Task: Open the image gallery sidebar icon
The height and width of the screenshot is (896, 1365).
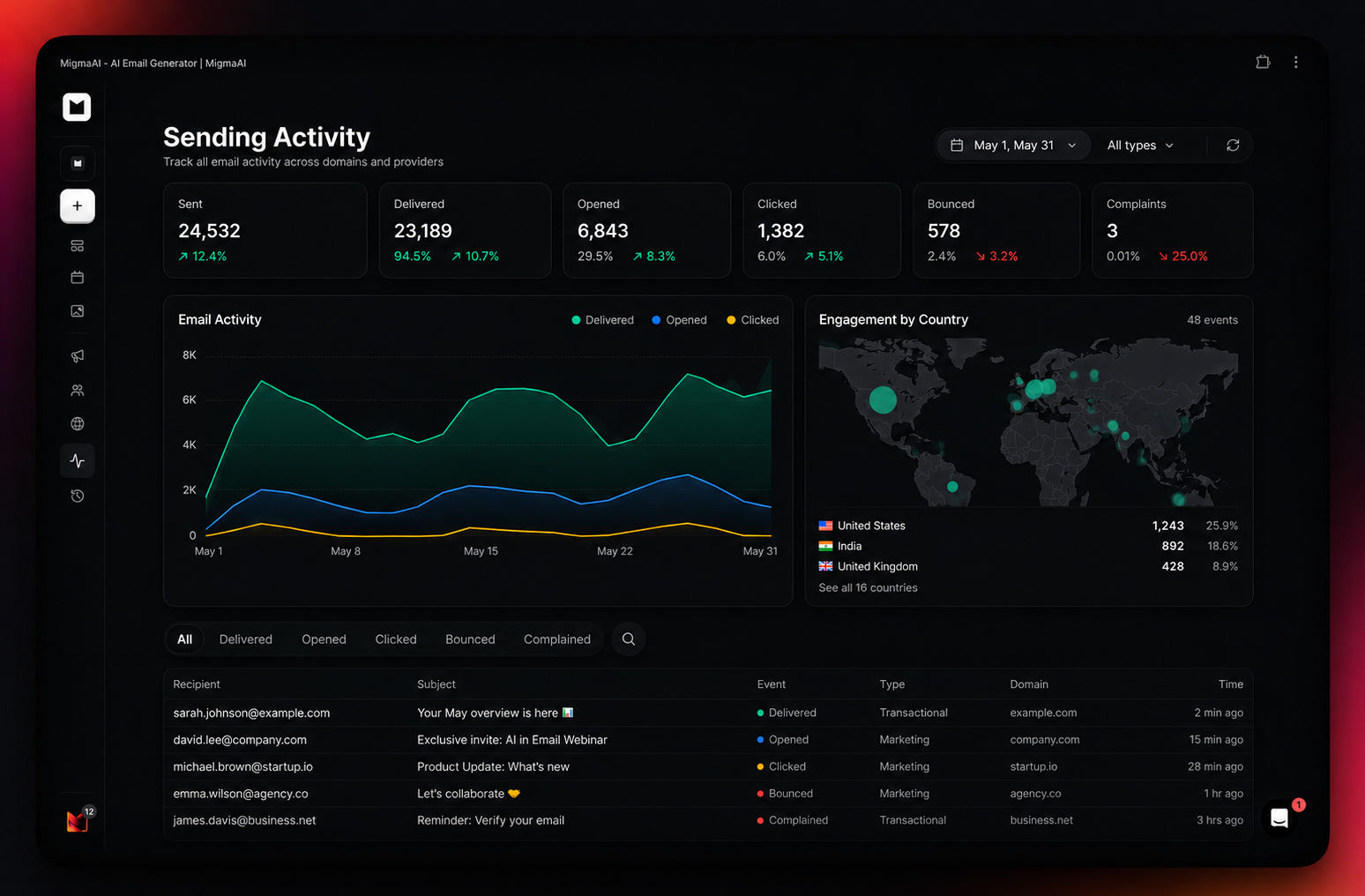Action: pyautogui.click(x=78, y=311)
